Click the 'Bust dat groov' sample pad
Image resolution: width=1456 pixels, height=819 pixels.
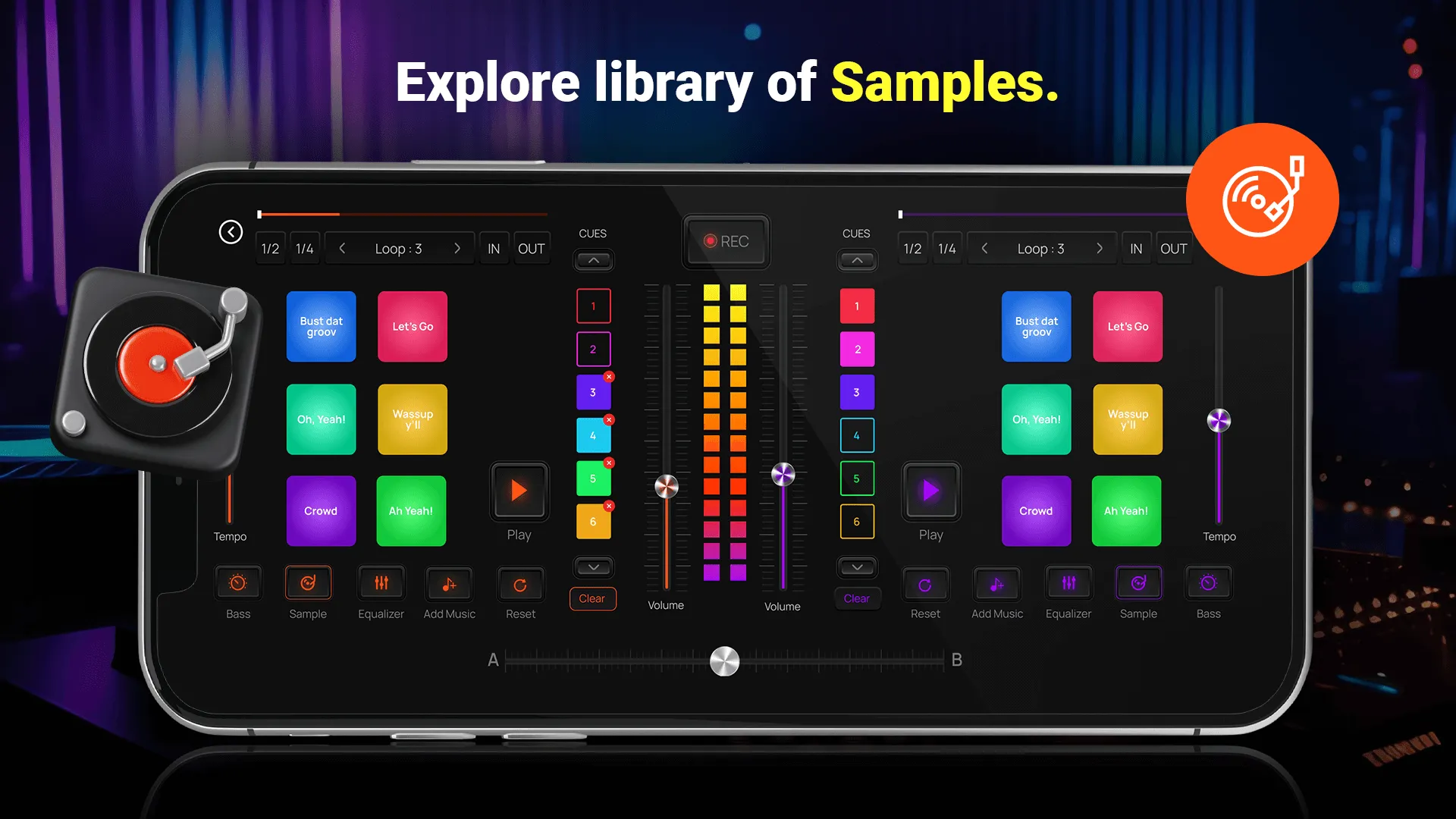(x=320, y=326)
